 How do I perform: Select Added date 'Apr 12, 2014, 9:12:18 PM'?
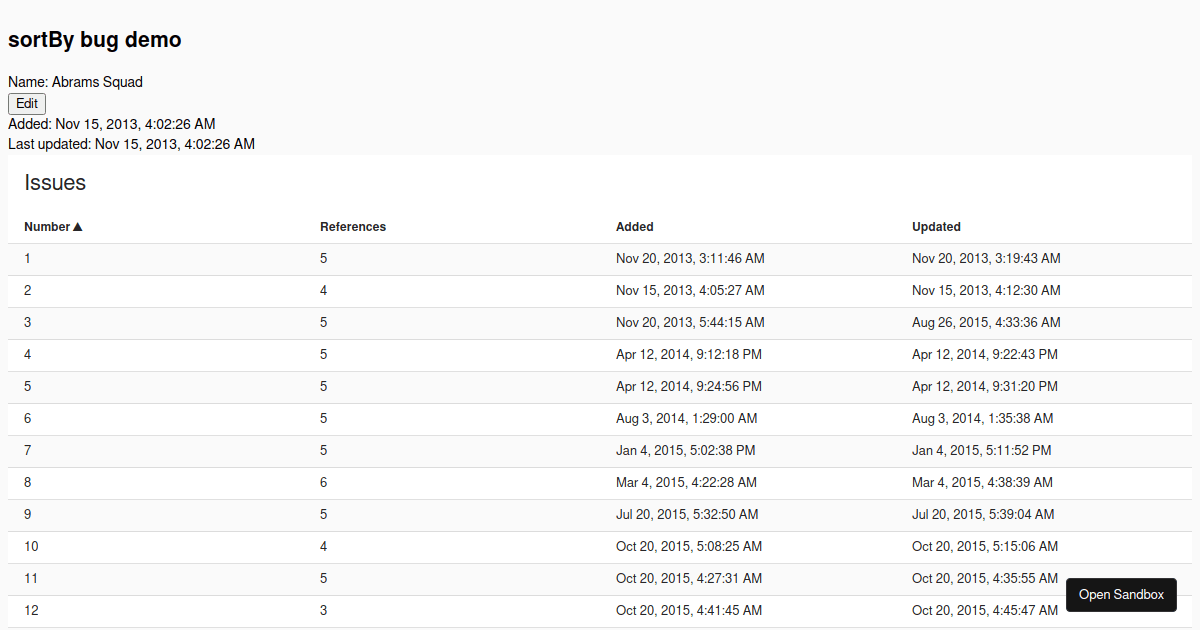coord(689,355)
